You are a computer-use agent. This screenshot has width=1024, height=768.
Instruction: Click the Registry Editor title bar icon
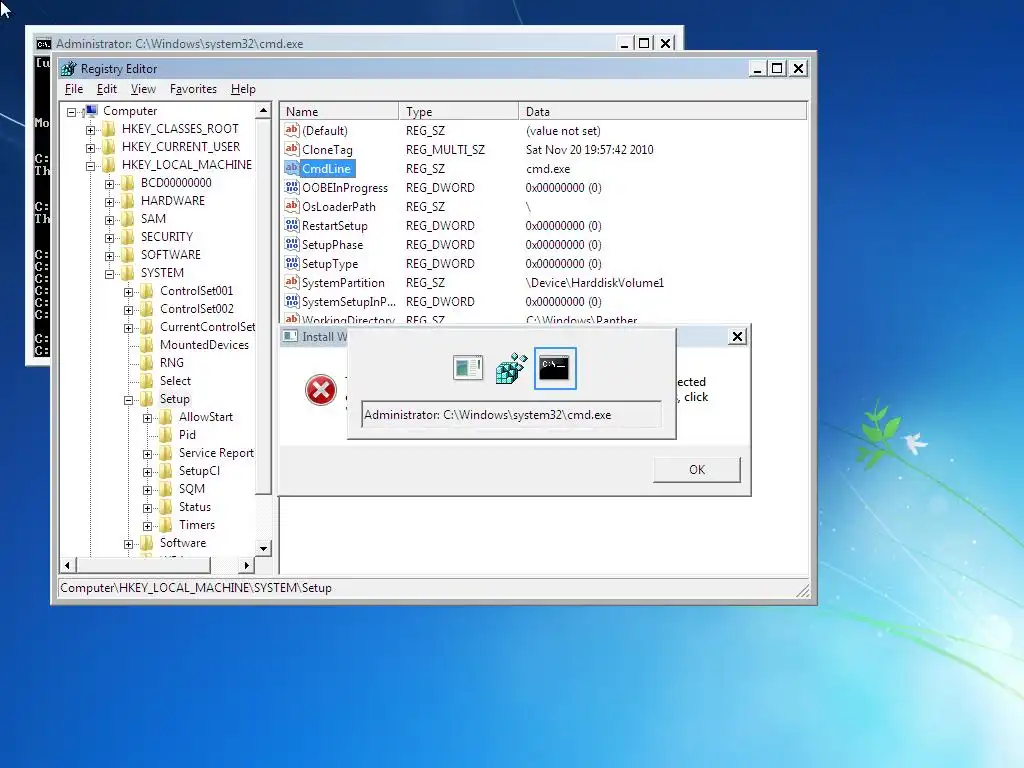(x=68, y=69)
